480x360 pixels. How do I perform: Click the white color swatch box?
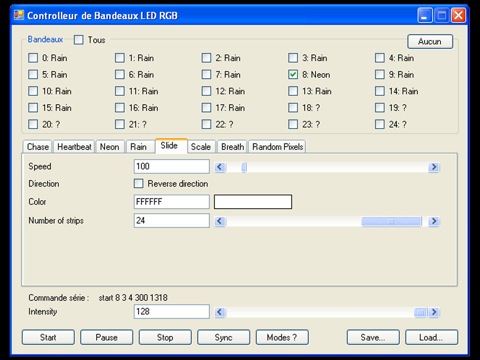click(253, 202)
